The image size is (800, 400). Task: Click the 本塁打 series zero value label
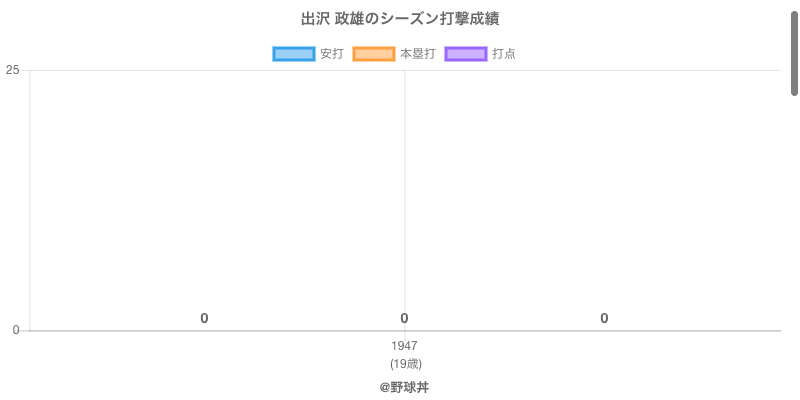404,319
